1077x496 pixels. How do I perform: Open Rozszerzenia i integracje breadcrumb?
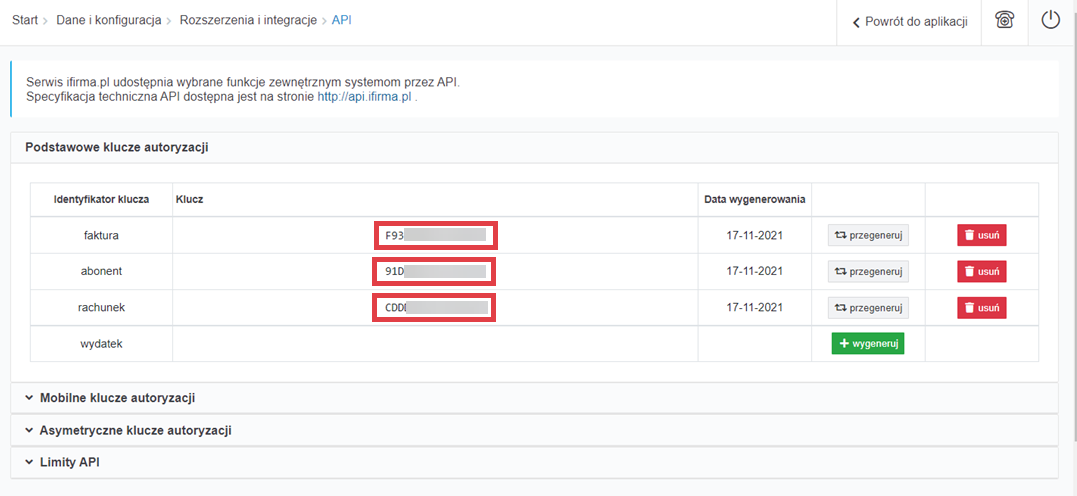point(248,21)
